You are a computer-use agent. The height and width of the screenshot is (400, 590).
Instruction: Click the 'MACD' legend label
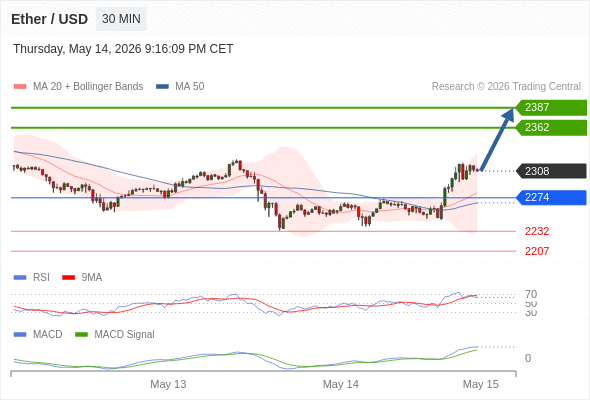coord(47,335)
